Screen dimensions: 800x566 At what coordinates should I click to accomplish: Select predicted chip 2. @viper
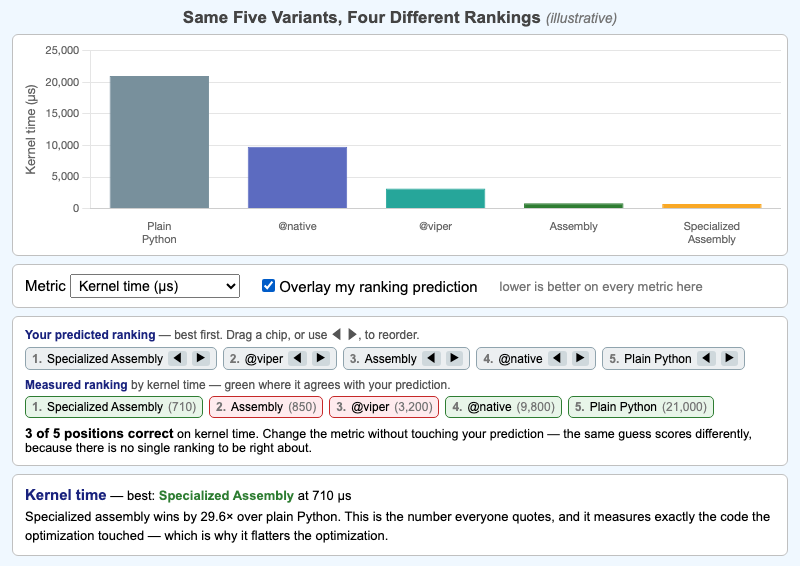[x=280, y=358]
